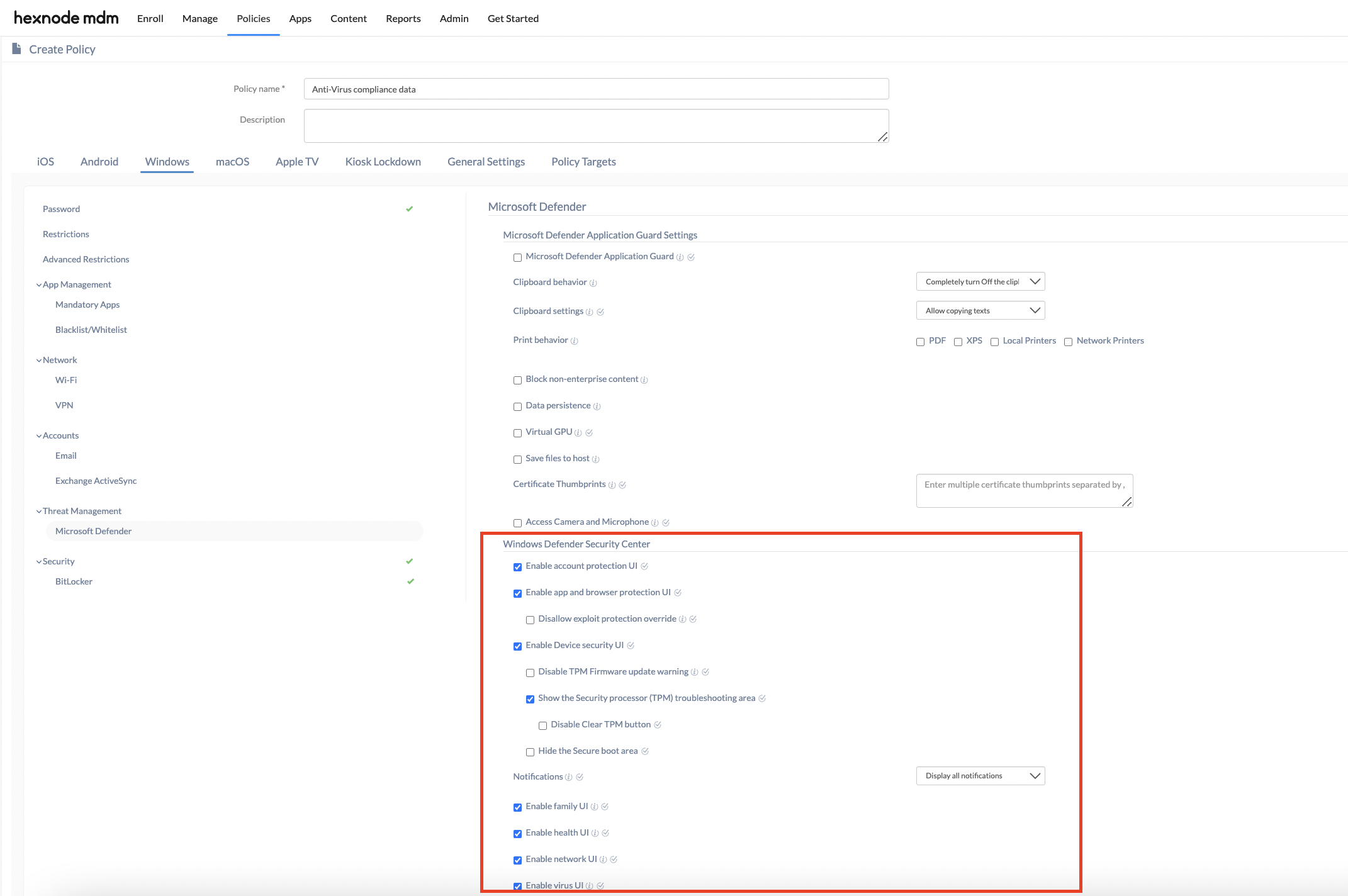The image size is (1348, 896).
Task: Click info icon beside Microsoft Defender Application Guard
Action: (680, 257)
